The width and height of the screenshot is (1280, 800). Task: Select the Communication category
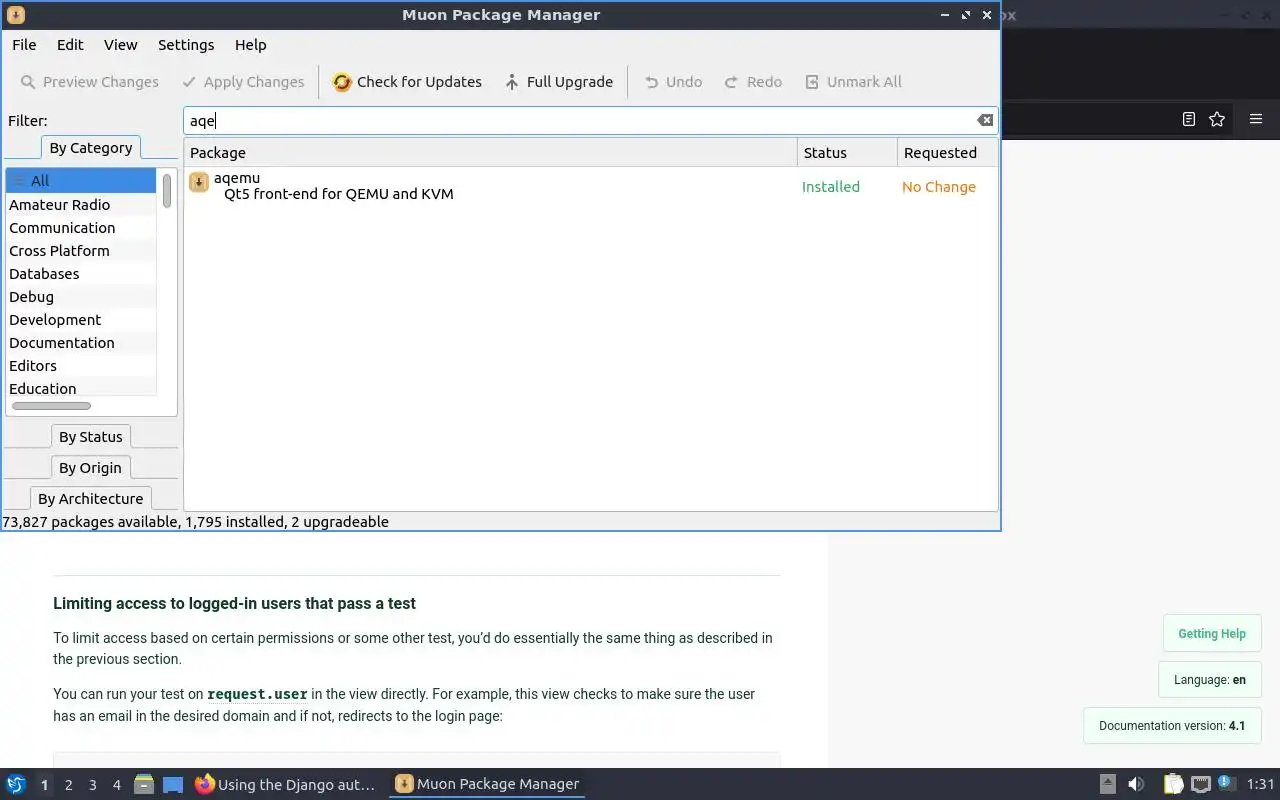[x=81, y=227]
